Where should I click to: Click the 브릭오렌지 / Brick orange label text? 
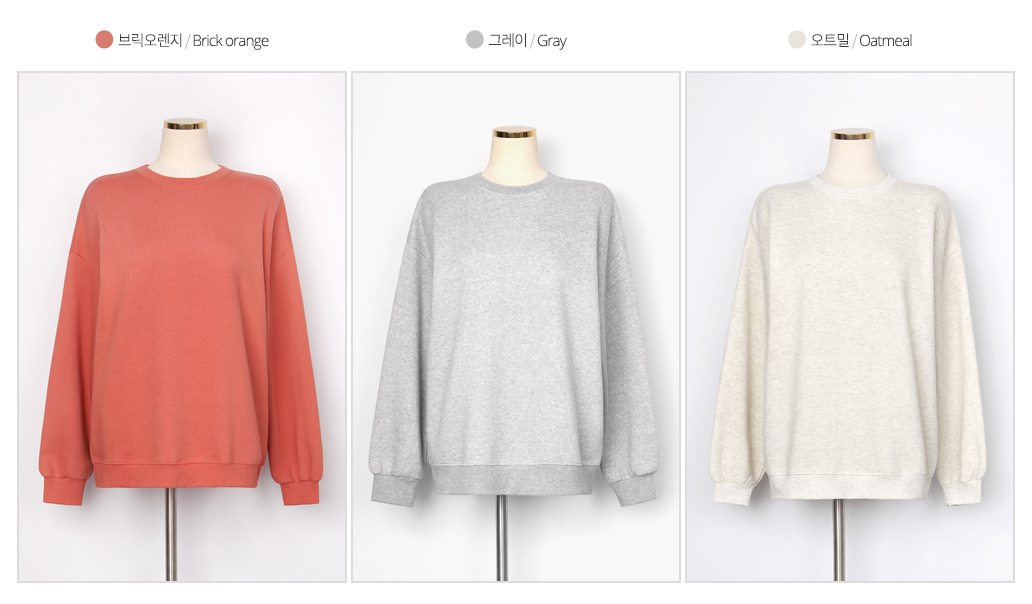pos(193,40)
